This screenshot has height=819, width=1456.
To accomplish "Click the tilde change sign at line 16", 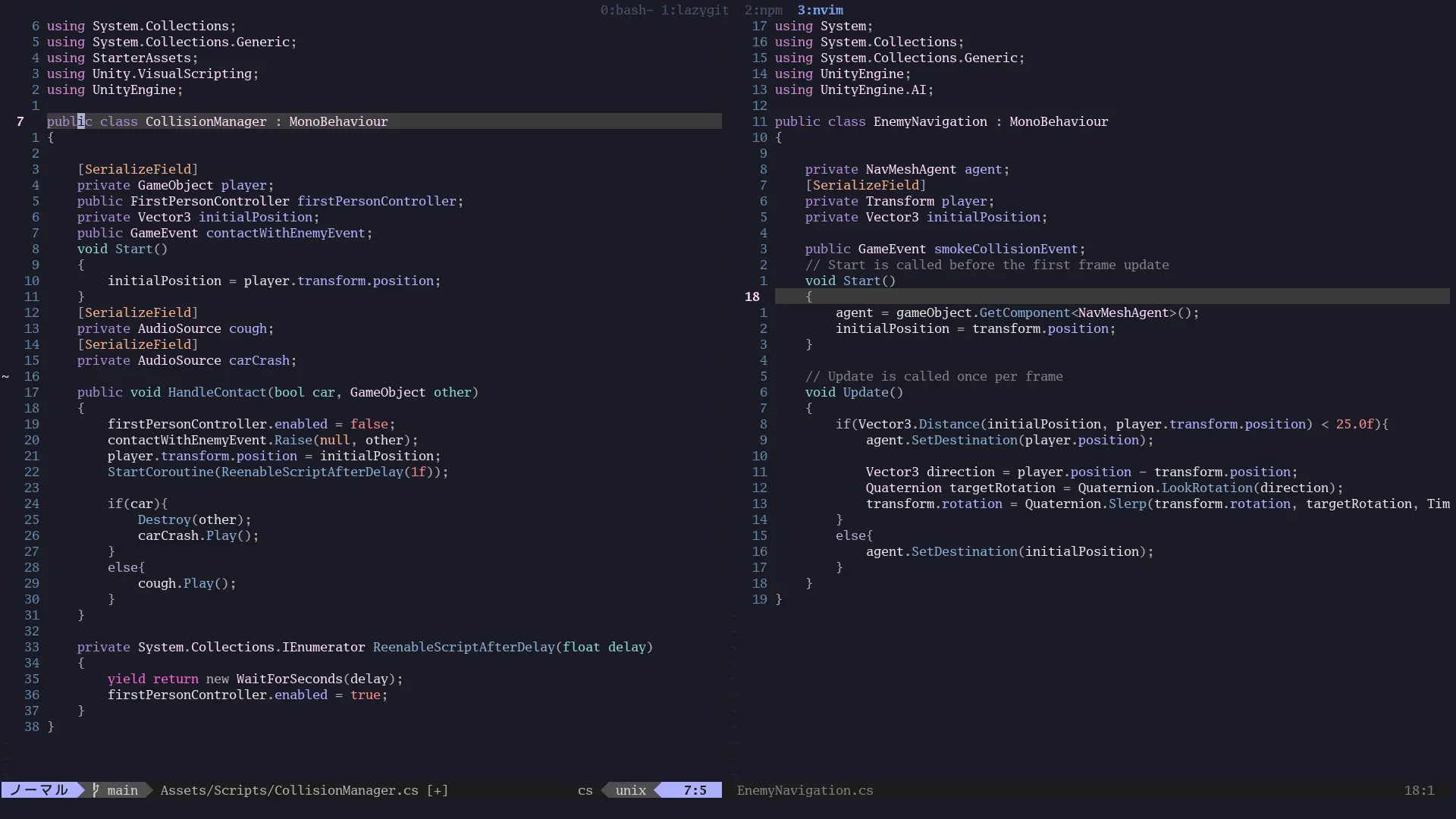I will (x=6, y=376).
